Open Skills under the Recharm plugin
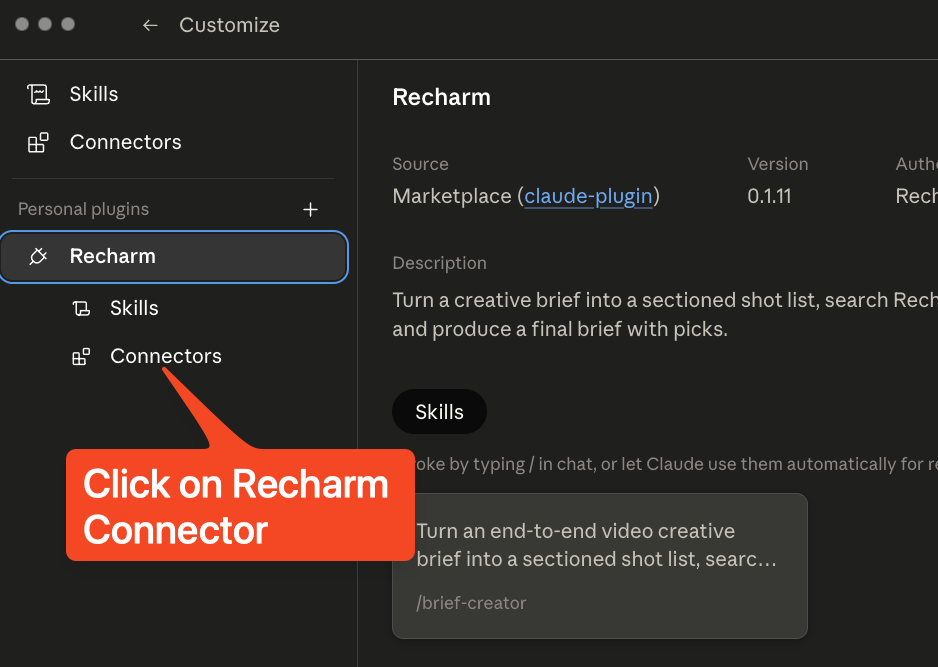 [134, 308]
